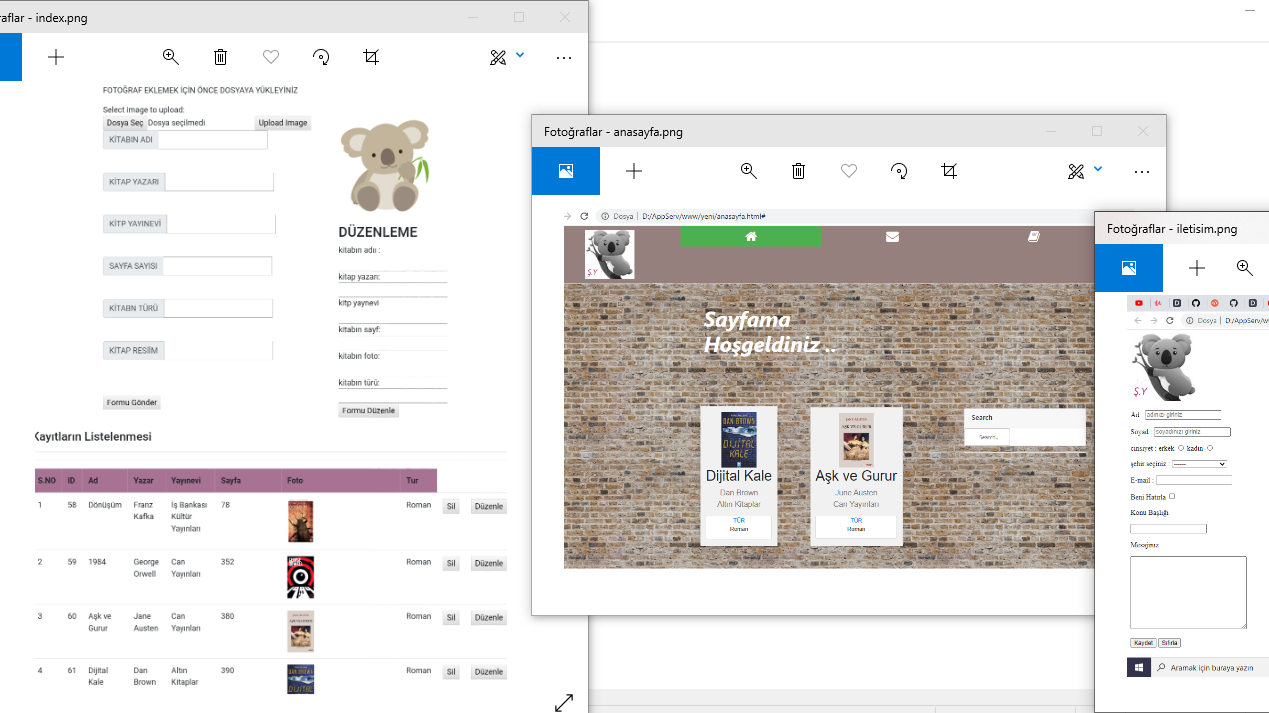This screenshot has height=713, width=1269.
Task: Click the Mesajınız text area
Action: click(x=1188, y=593)
